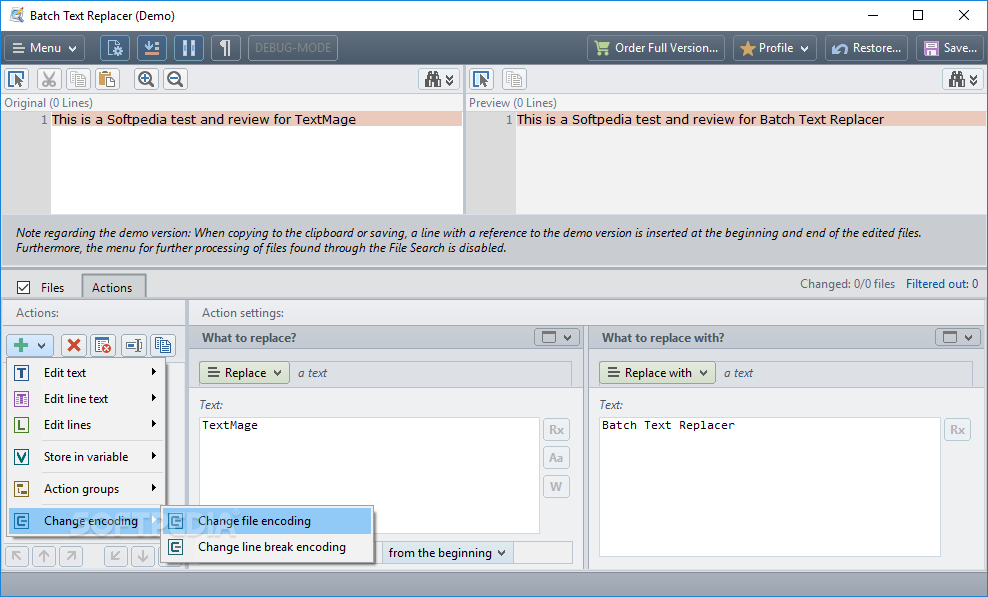Open What to replace with layout dropdown
988x597 pixels.
(958, 337)
